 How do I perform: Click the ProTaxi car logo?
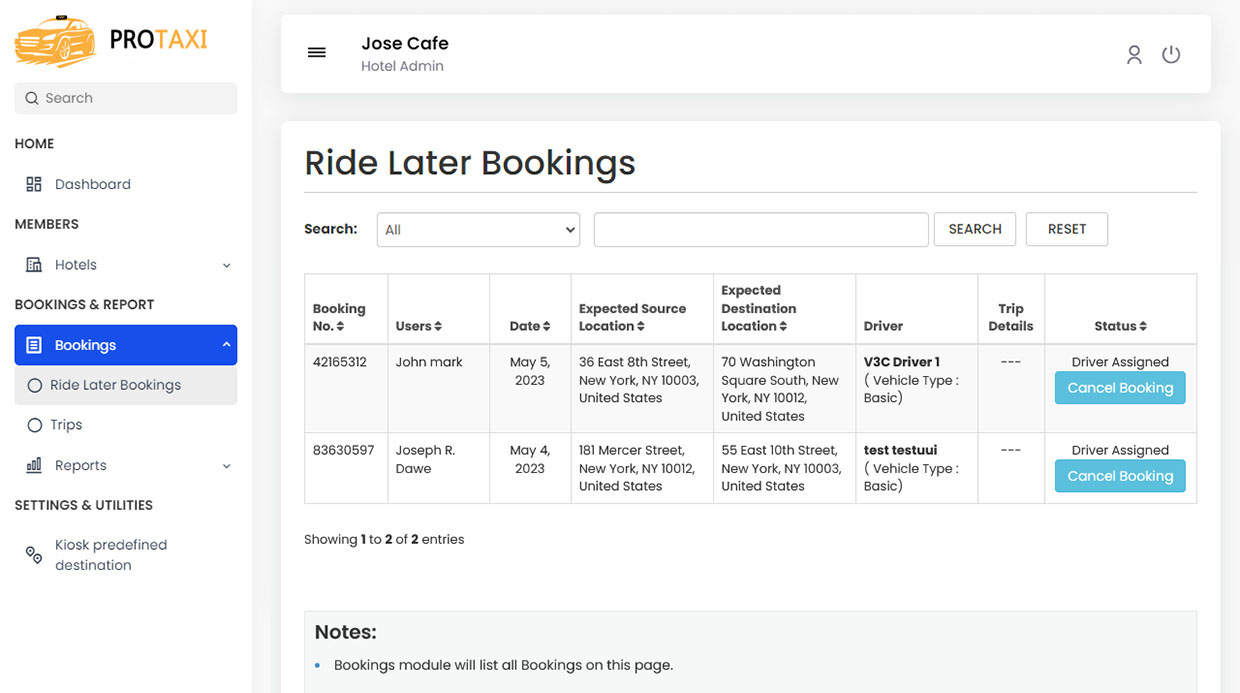(x=56, y=41)
